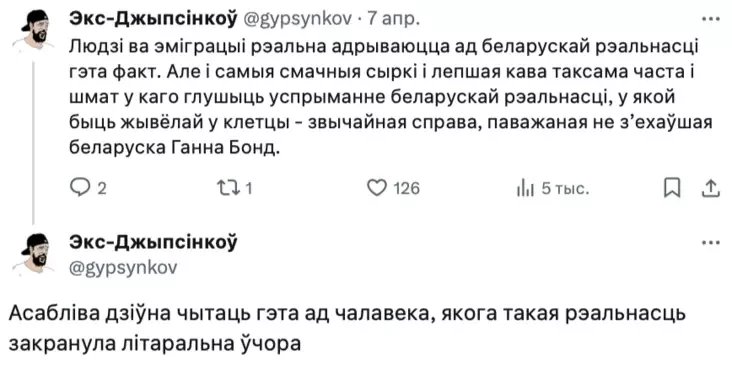Screen dimensions: 732x370
Task: Open the '7 апр.' timestamp link
Action: coord(394,19)
